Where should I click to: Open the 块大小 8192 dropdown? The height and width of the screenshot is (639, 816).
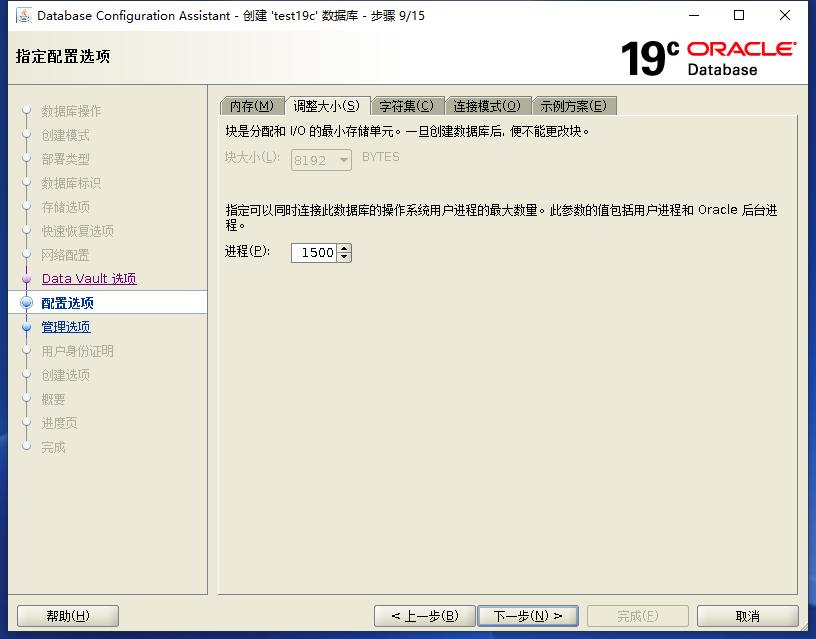point(321,160)
